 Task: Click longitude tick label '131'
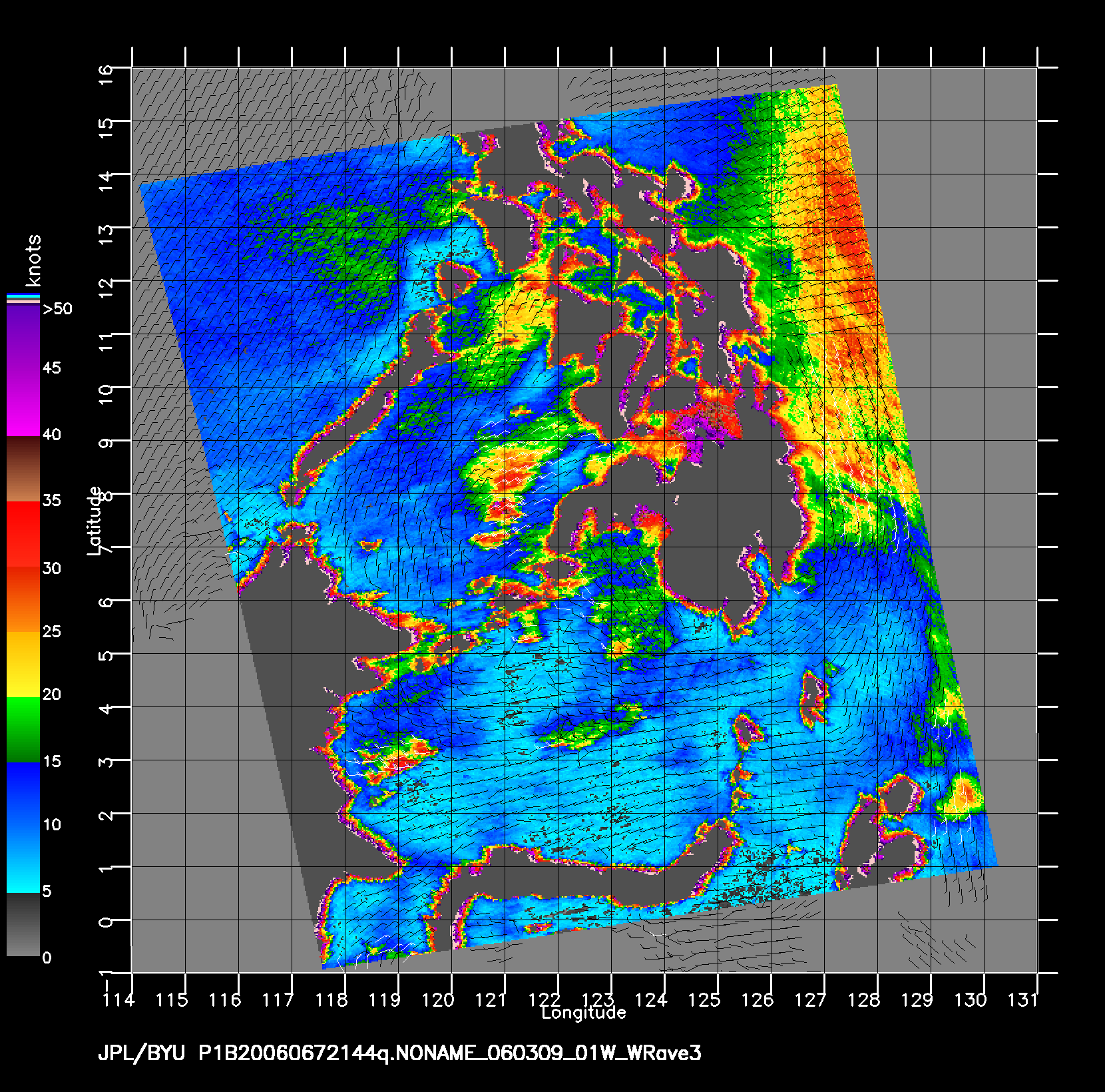[1022, 1000]
